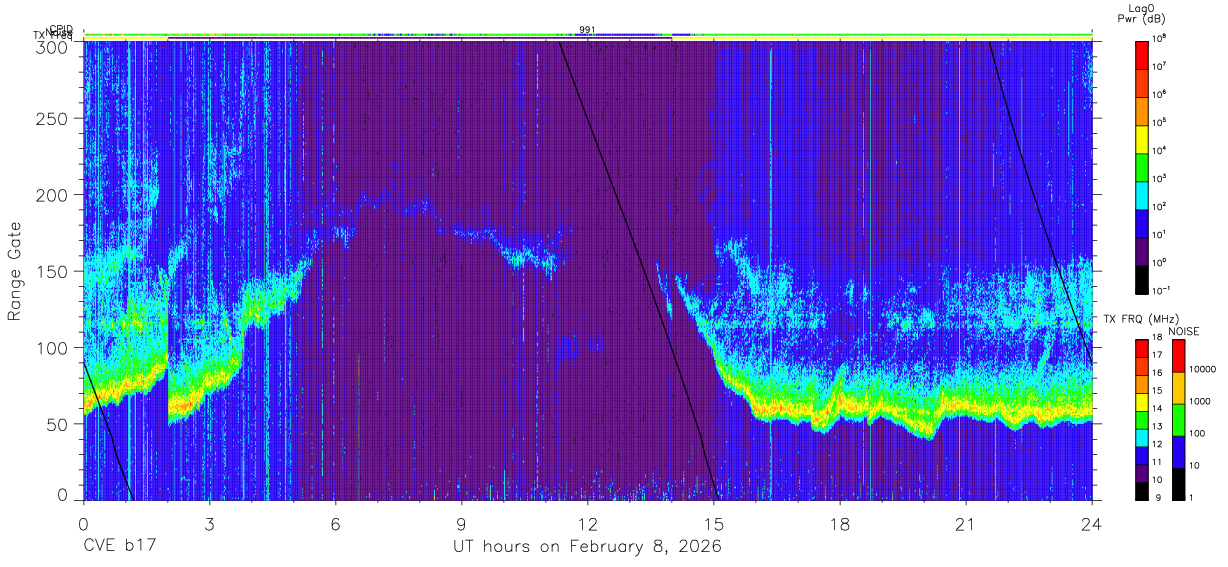Image resolution: width=1228 pixels, height=567 pixels.
Task: Click the x-axis tick label 12
Action: pyautogui.click(x=588, y=524)
